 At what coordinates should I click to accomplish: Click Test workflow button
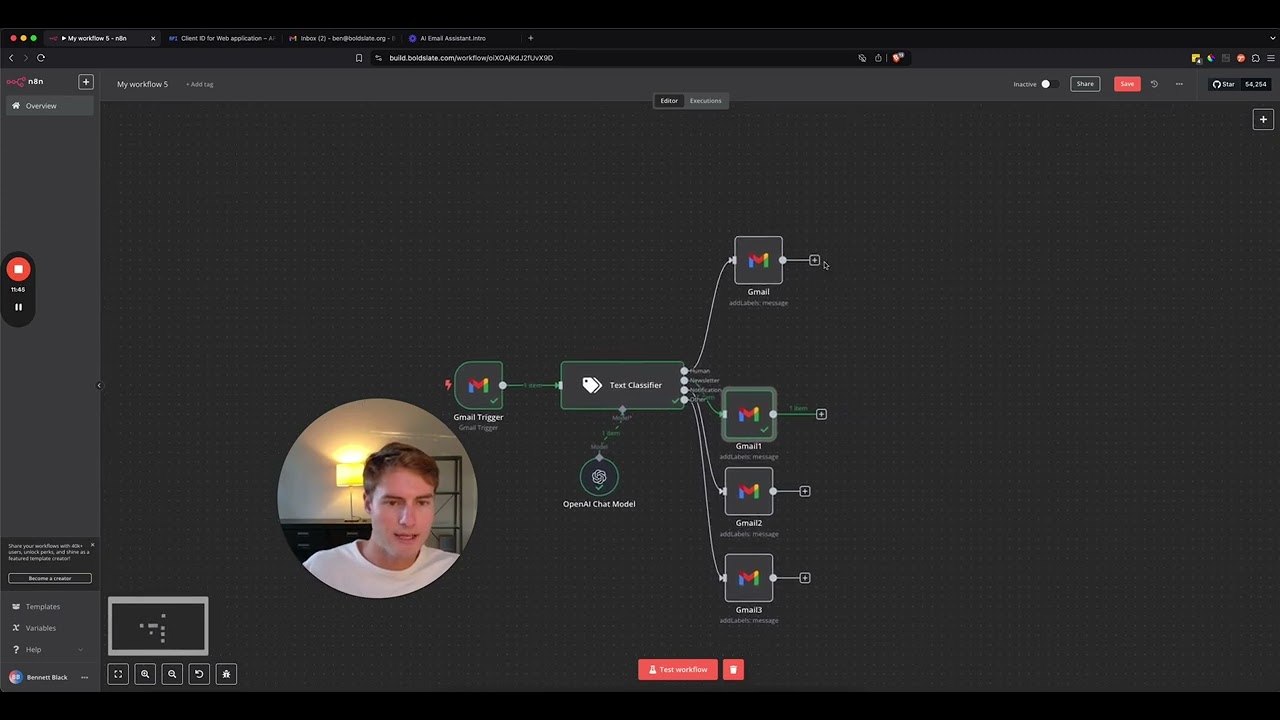(x=678, y=670)
